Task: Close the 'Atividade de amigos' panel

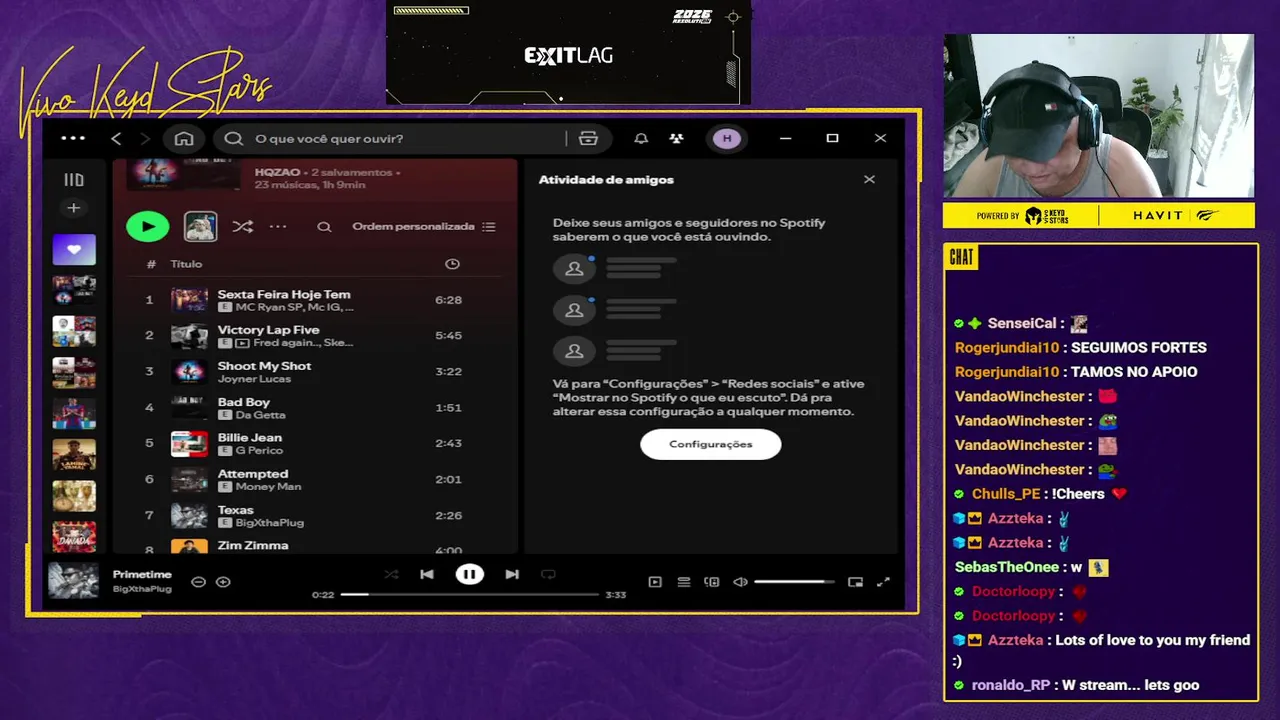Action: [869, 179]
